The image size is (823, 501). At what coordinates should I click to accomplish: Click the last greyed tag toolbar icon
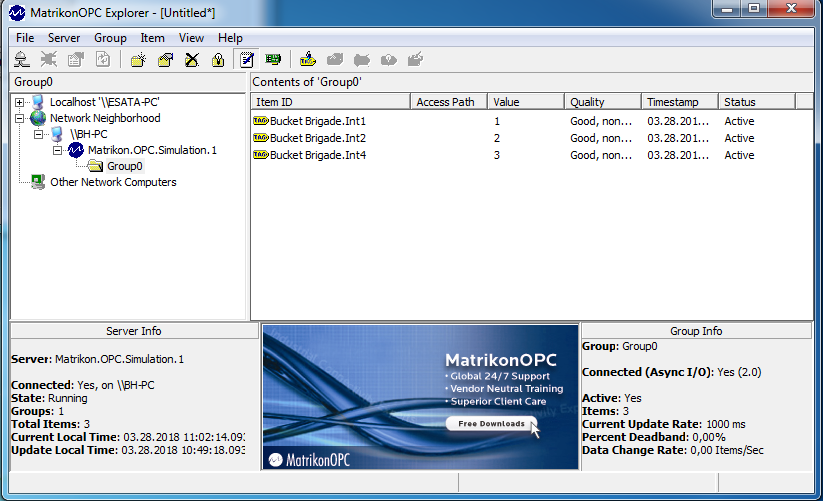click(x=415, y=60)
